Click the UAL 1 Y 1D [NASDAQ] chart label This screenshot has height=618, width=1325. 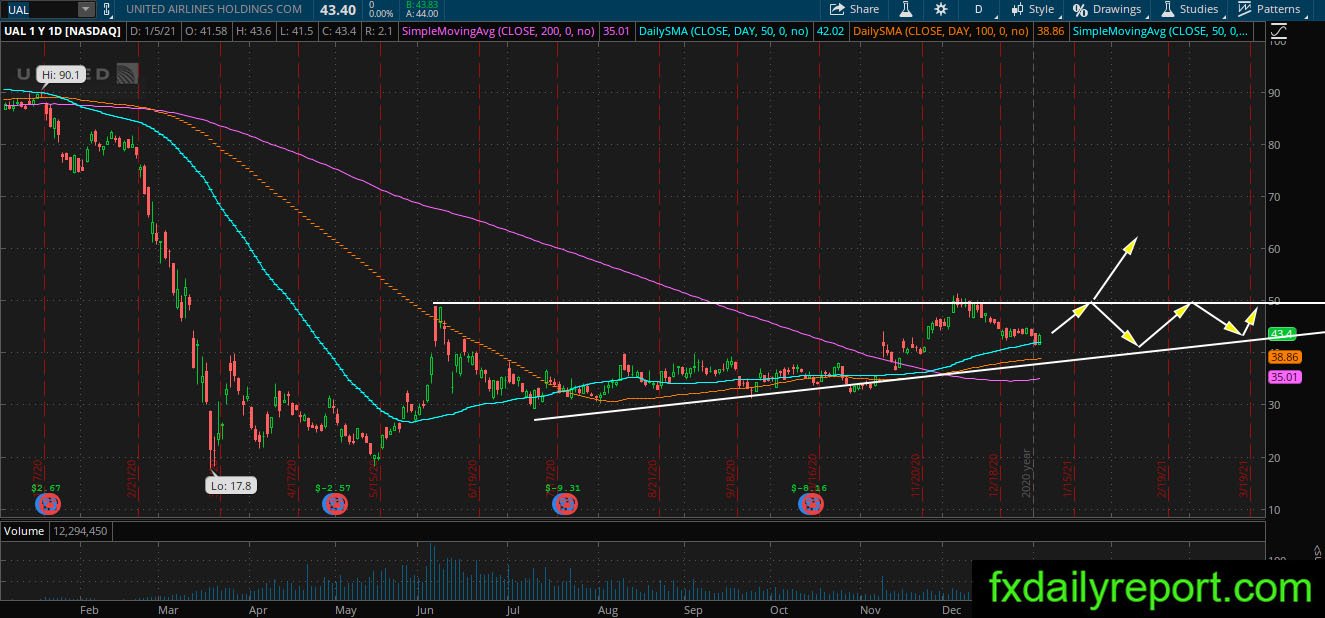(62, 32)
